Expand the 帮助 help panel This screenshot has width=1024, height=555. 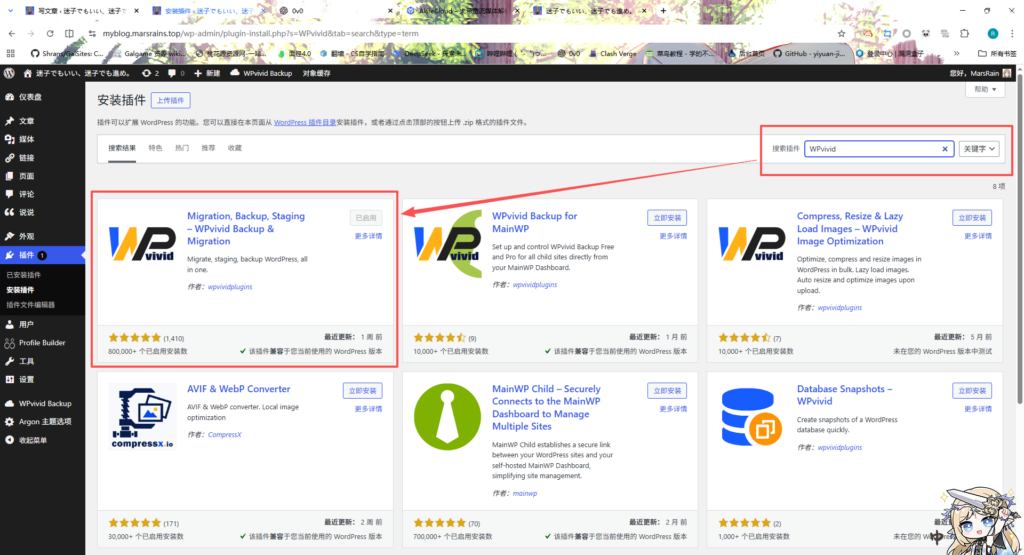pos(984,89)
